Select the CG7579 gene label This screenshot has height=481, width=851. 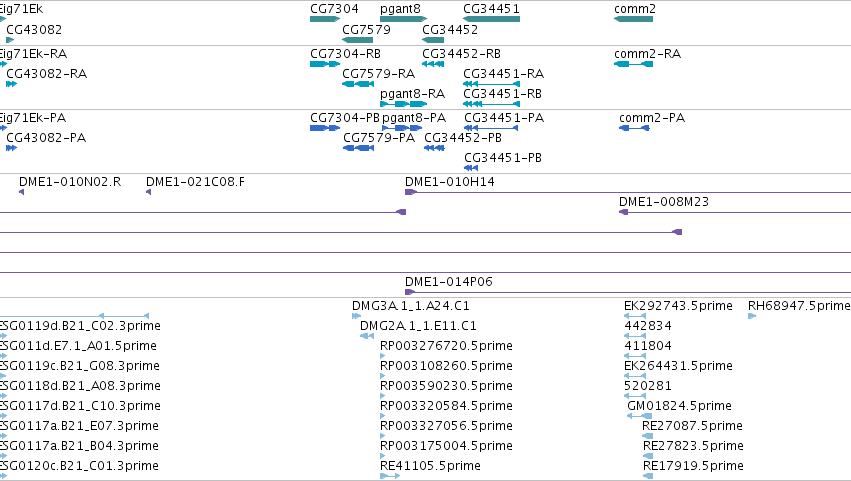tap(366, 29)
